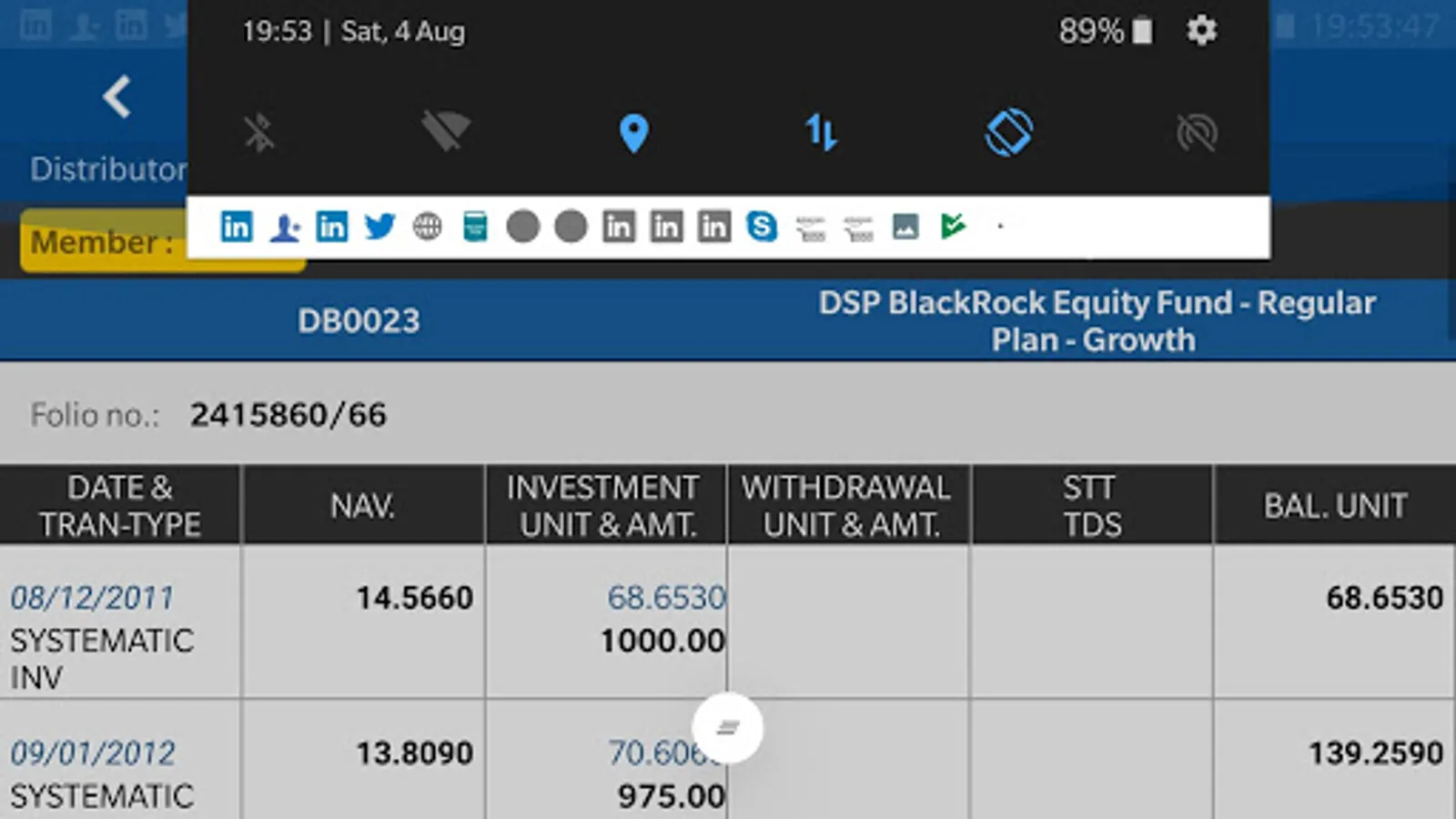The image size is (1456, 819).
Task: Tap the globe notification icon
Action: point(427,227)
